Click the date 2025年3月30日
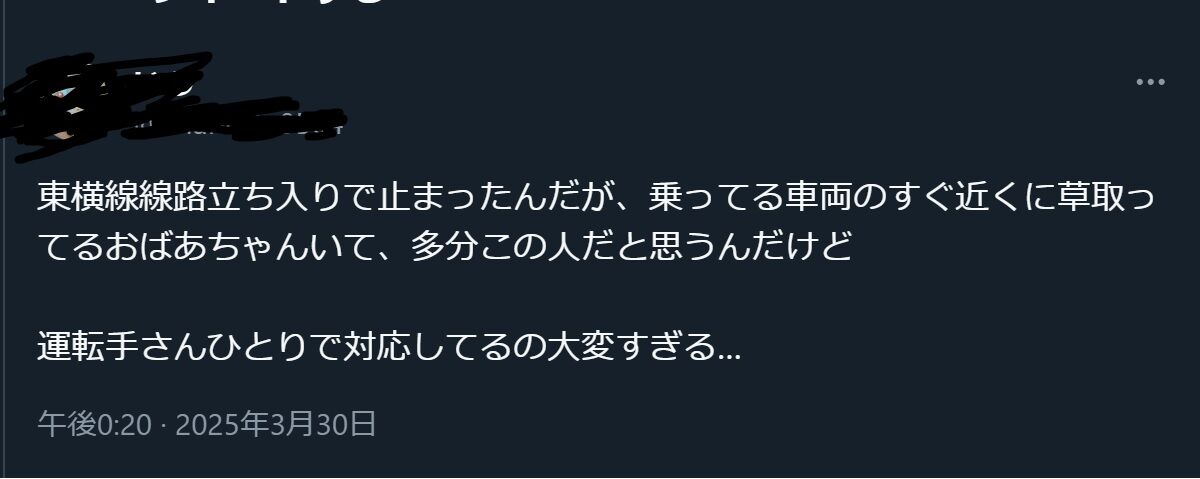Image resolution: width=1200 pixels, height=479 pixels. click(276, 424)
